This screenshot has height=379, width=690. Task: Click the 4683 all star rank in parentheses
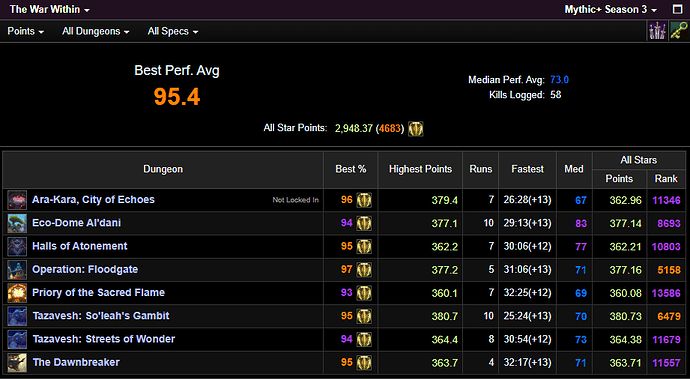click(390, 129)
